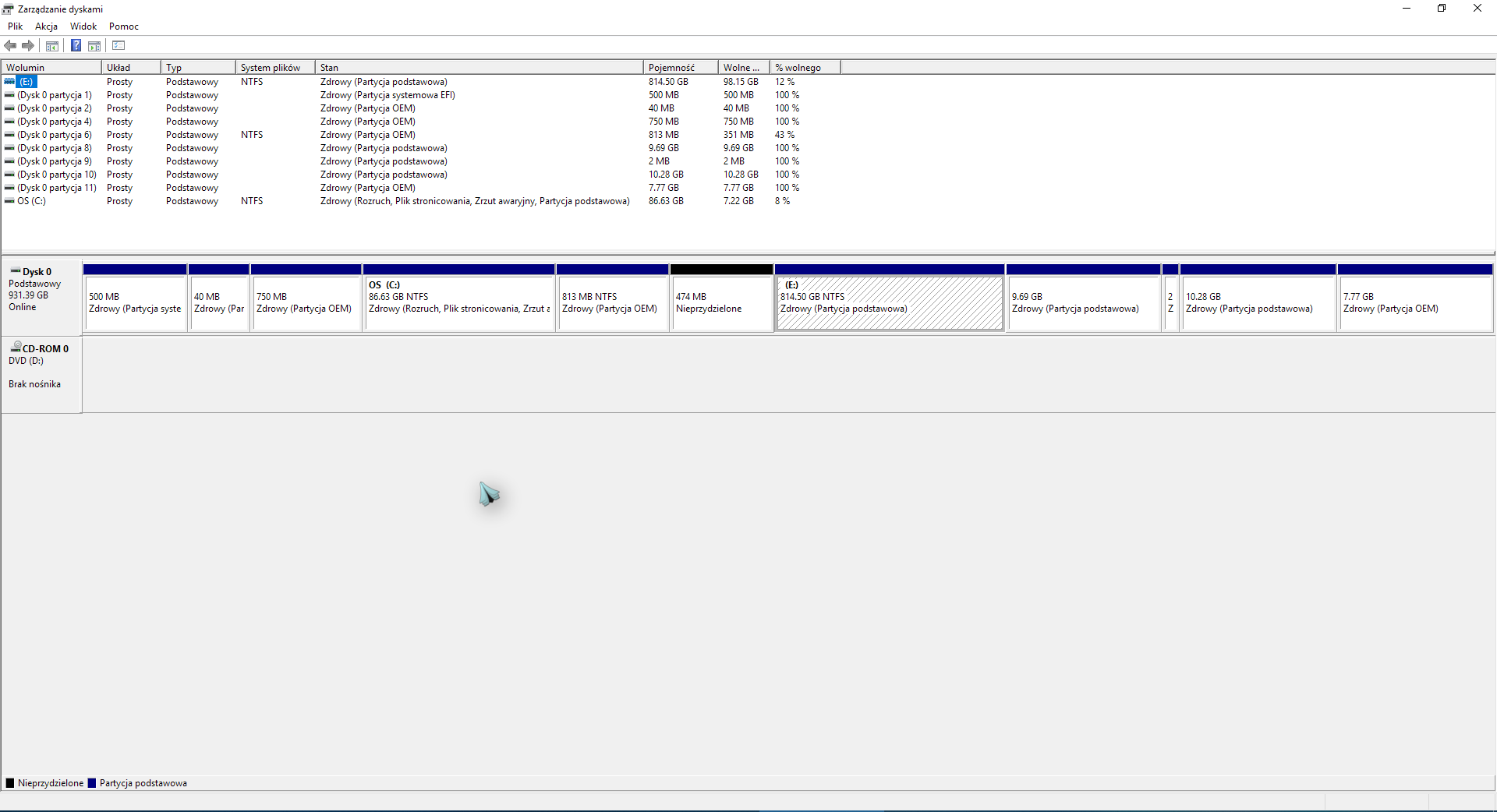Select (Dysk 0 partycja 1) row
The image size is (1497, 812).
pos(55,95)
